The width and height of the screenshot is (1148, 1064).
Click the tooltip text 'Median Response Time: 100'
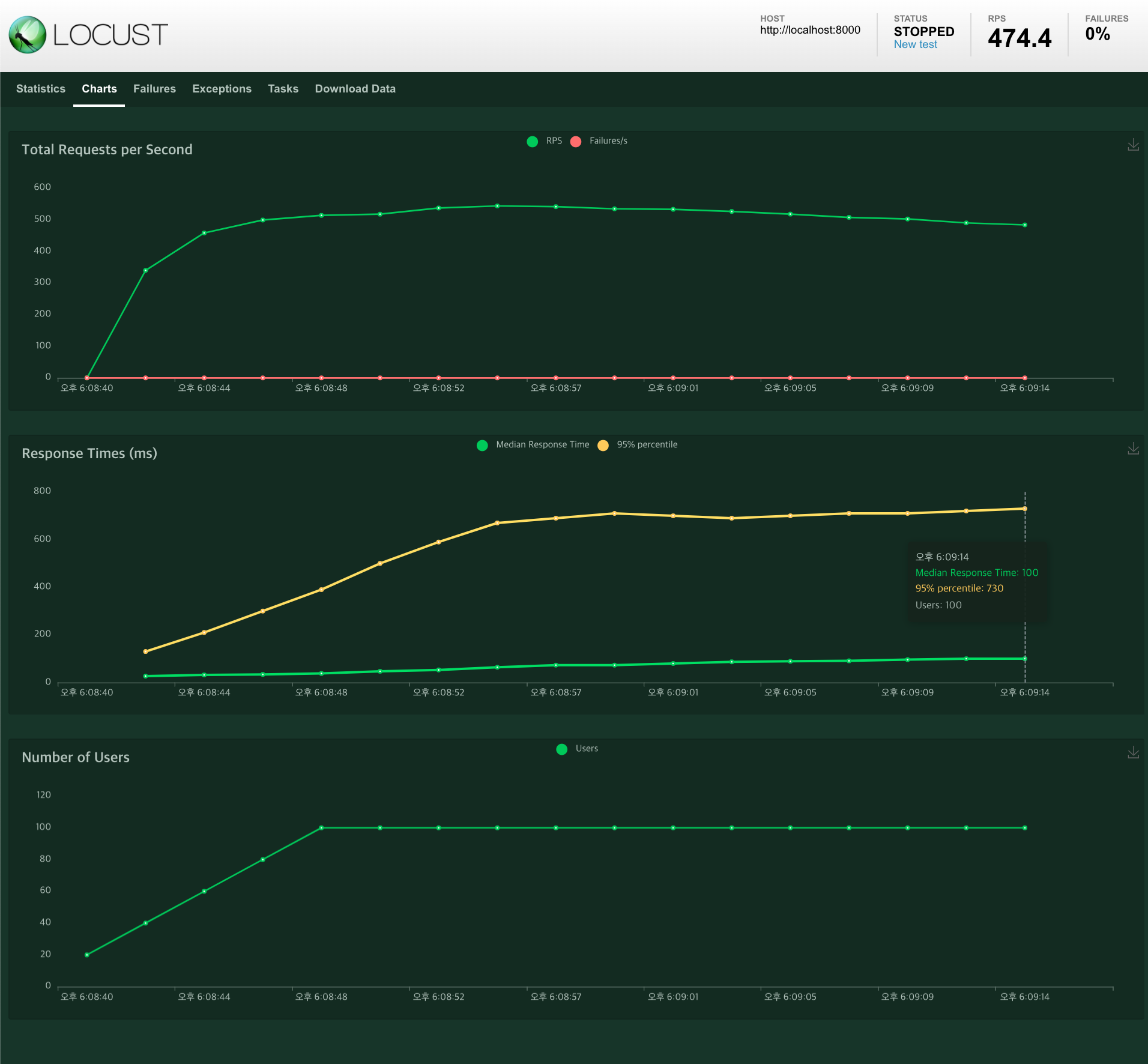pyautogui.click(x=976, y=573)
